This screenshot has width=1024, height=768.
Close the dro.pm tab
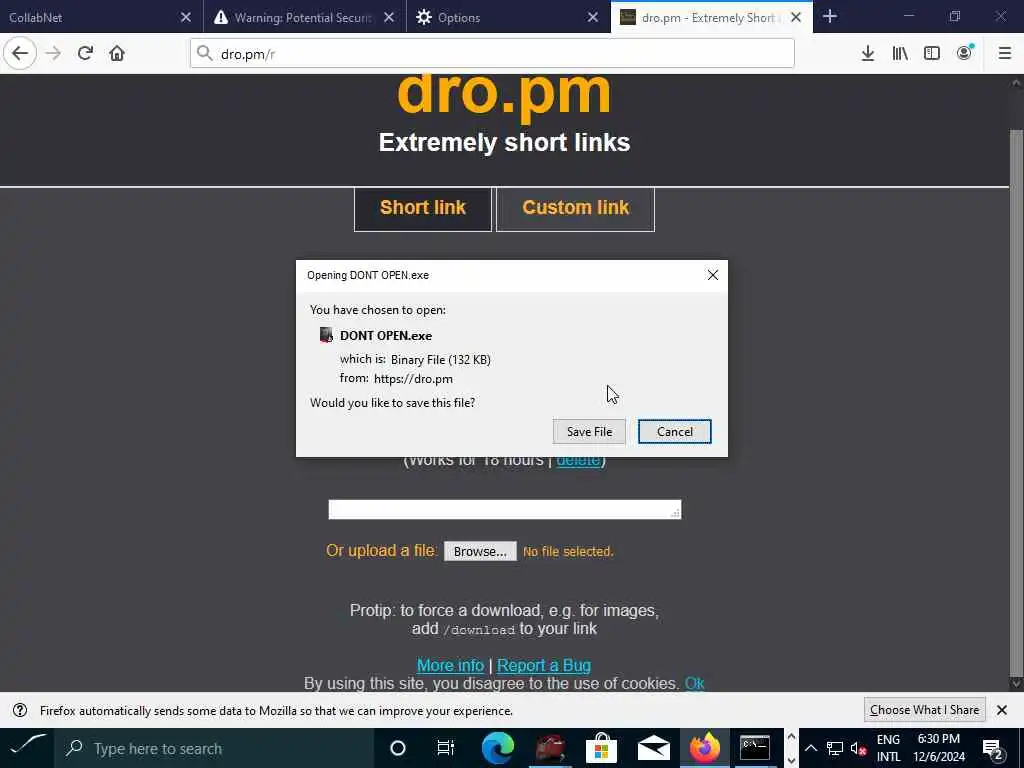(795, 18)
